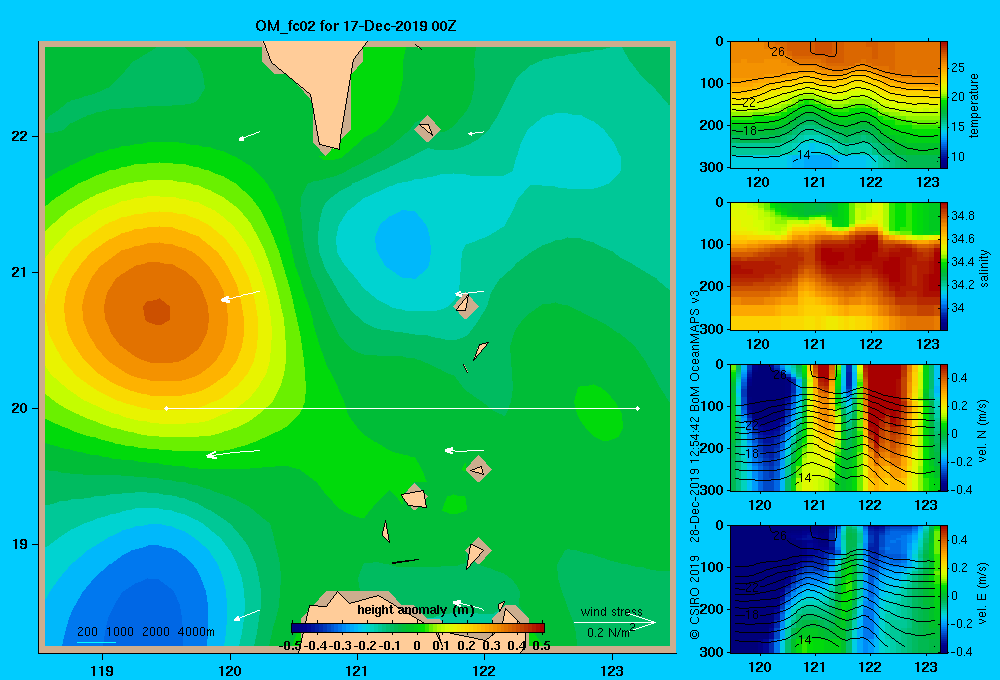Screen dimensions: 1000x680
Task: Click the title 'OM_fc02 for 17-Dec-2019 00Z'
Action: pyautogui.click(x=355, y=26)
